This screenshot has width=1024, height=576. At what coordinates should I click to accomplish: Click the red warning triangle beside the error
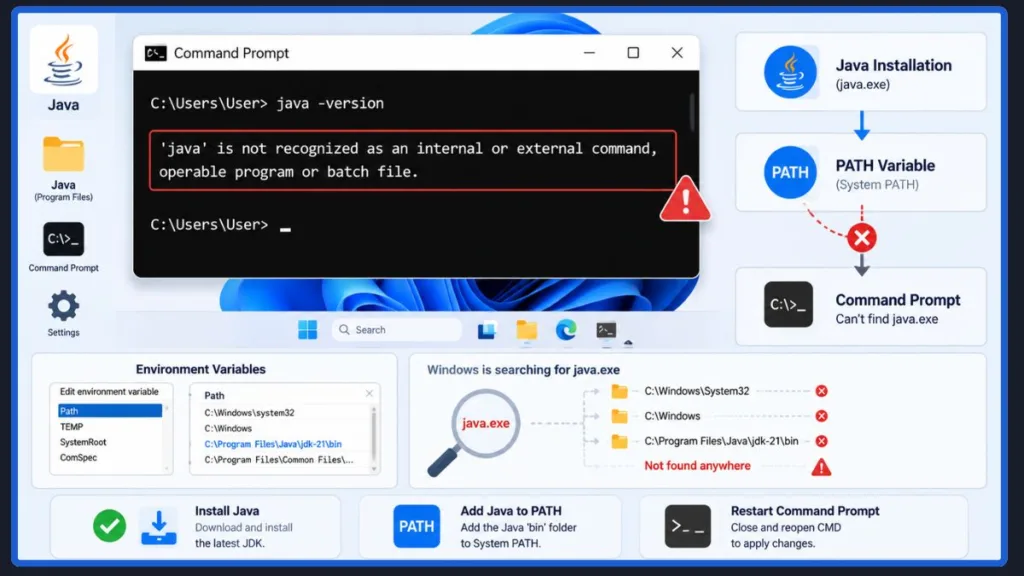(685, 200)
